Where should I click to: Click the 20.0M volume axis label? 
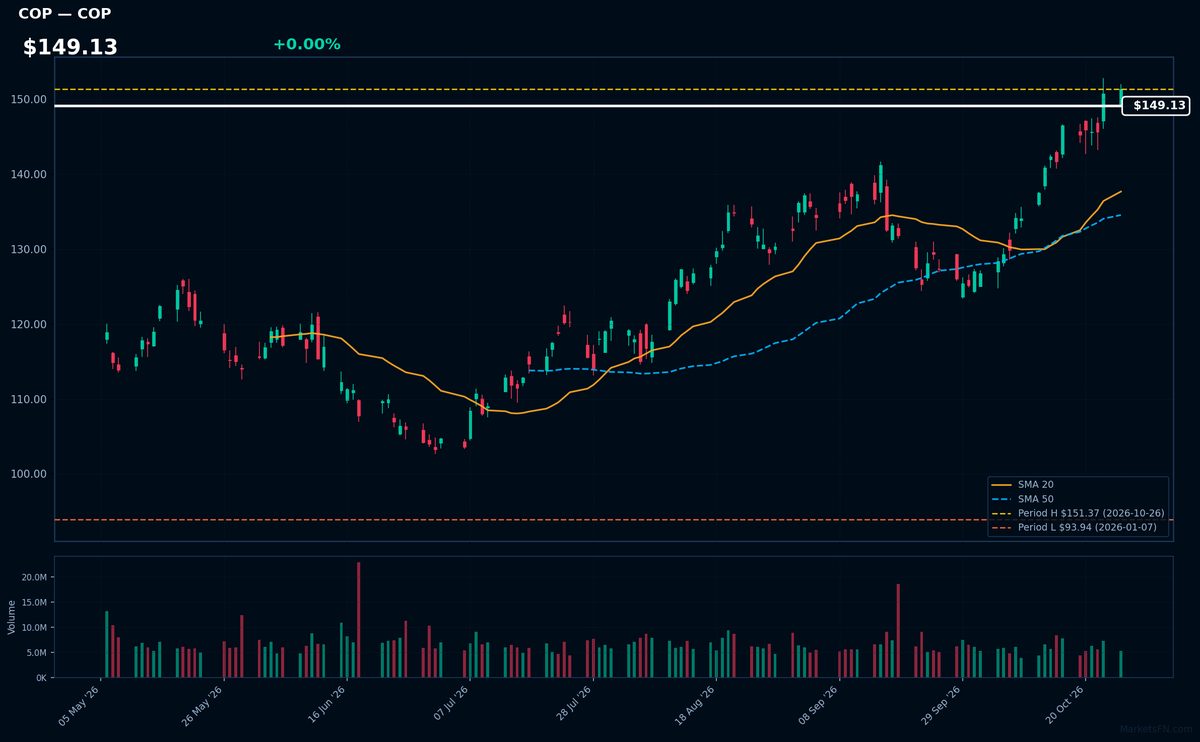(x=33, y=578)
